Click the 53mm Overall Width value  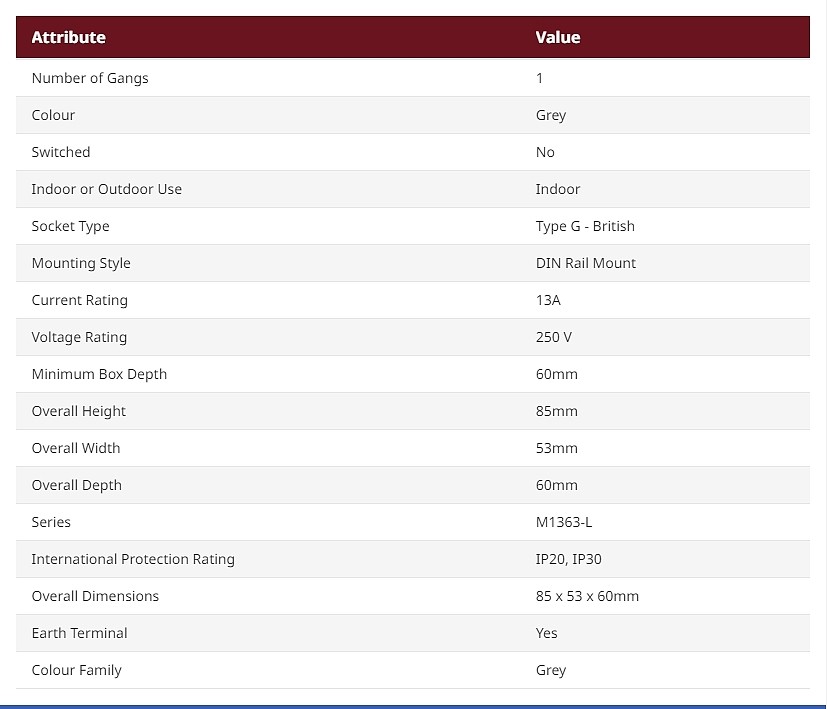coord(556,447)
